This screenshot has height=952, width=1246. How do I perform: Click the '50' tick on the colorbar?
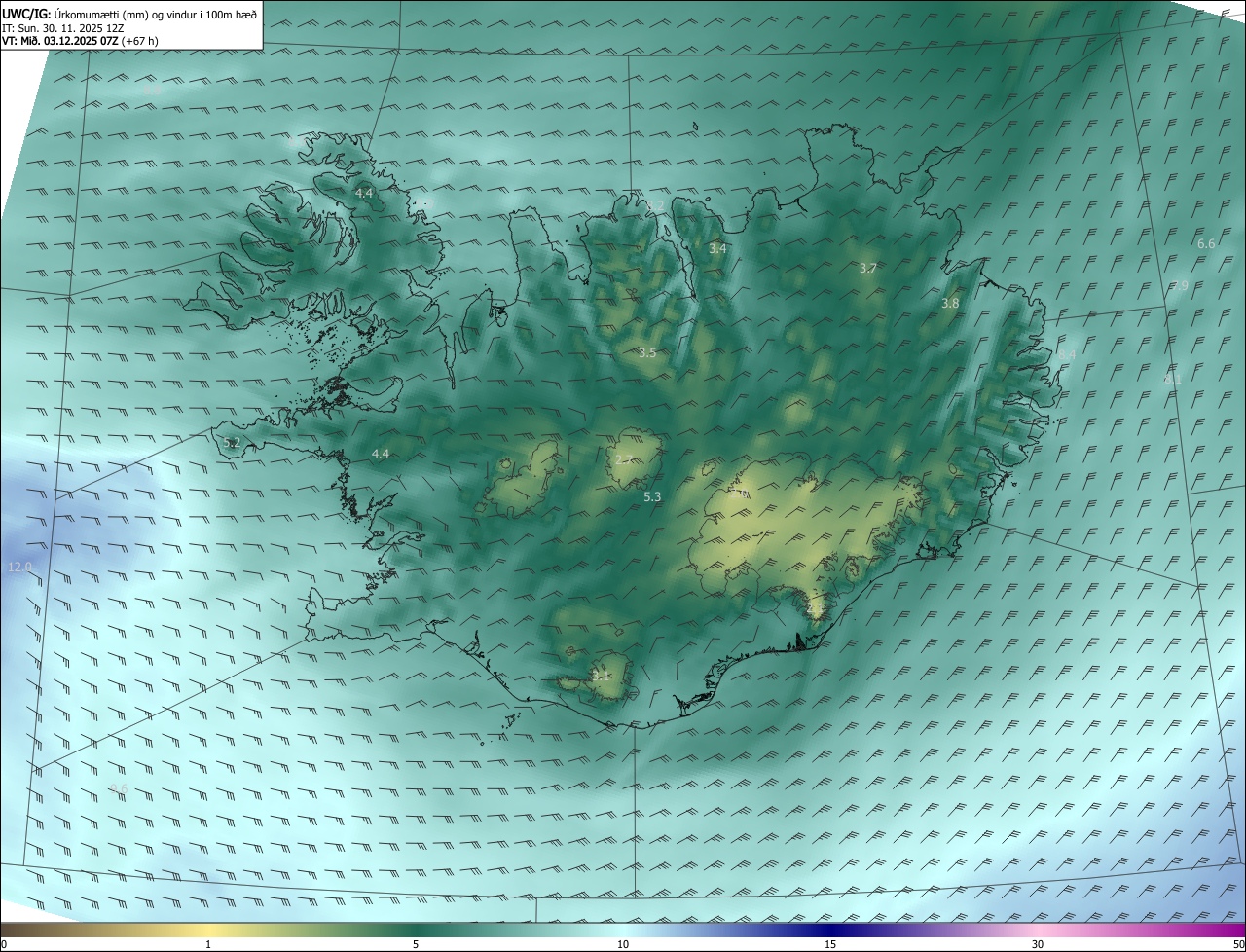(1237, 944)
